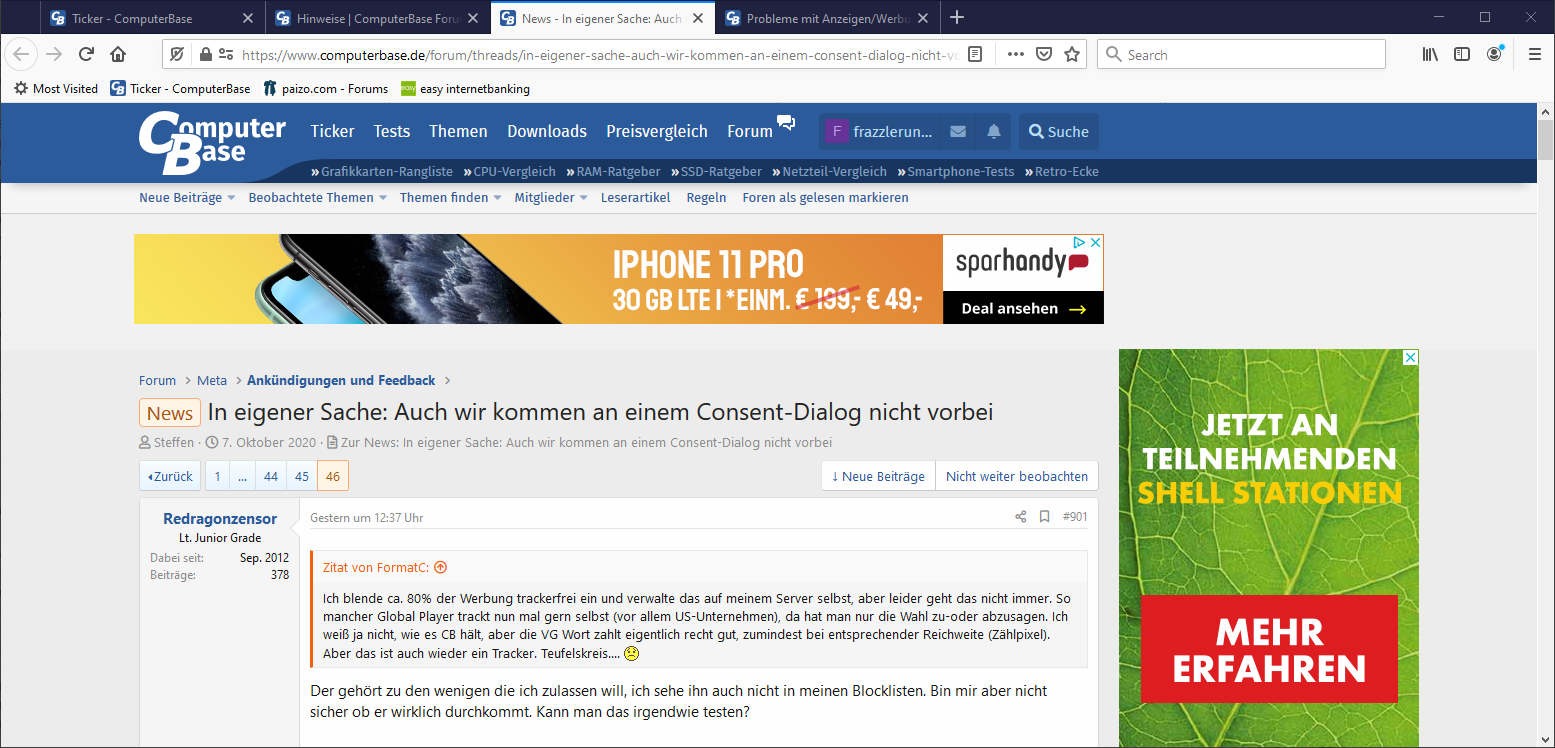Open Tests in site navigation
1555x748 pixels.
click(392, 131)
